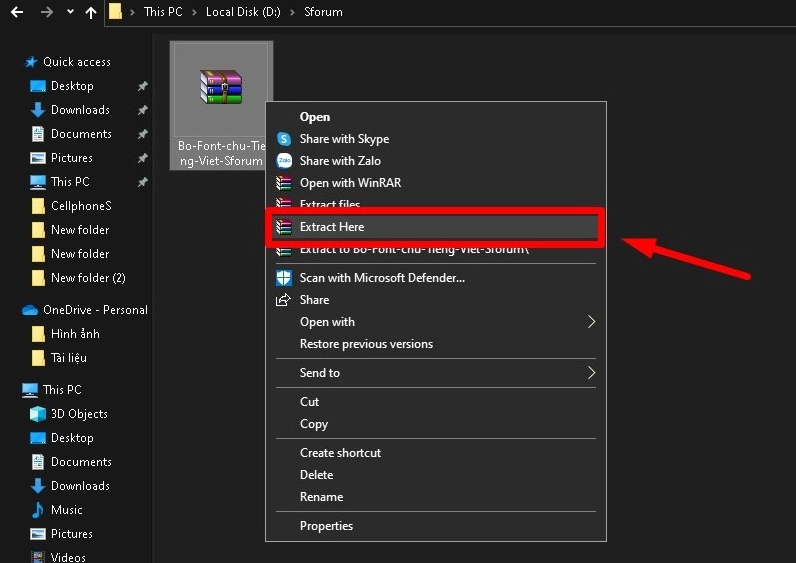Select This PC in address breadcrumb
Image resolution: width=796 pixels, height=563 pixels.
163,12
